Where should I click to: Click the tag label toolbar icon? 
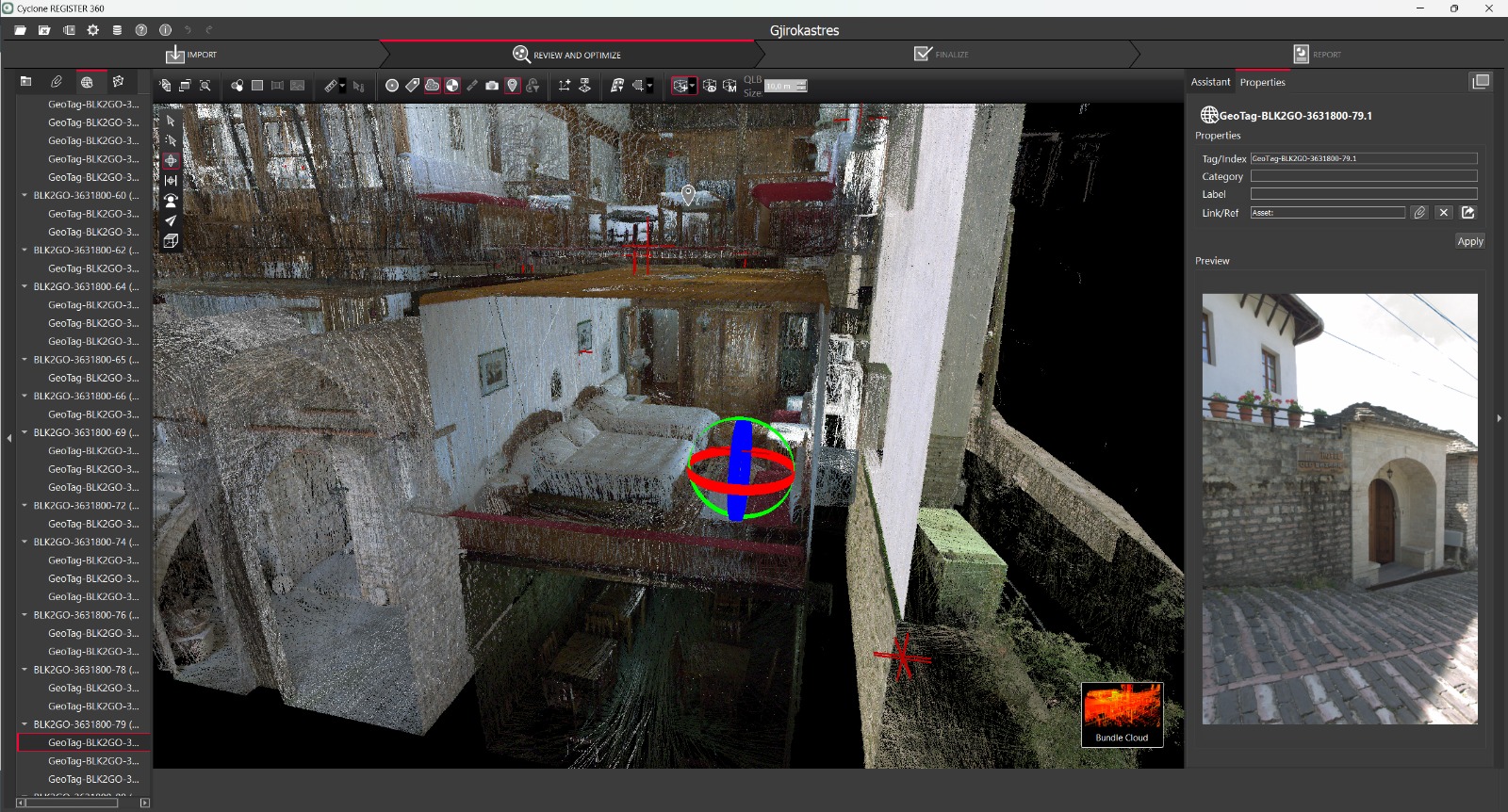(x=412, y=86)
